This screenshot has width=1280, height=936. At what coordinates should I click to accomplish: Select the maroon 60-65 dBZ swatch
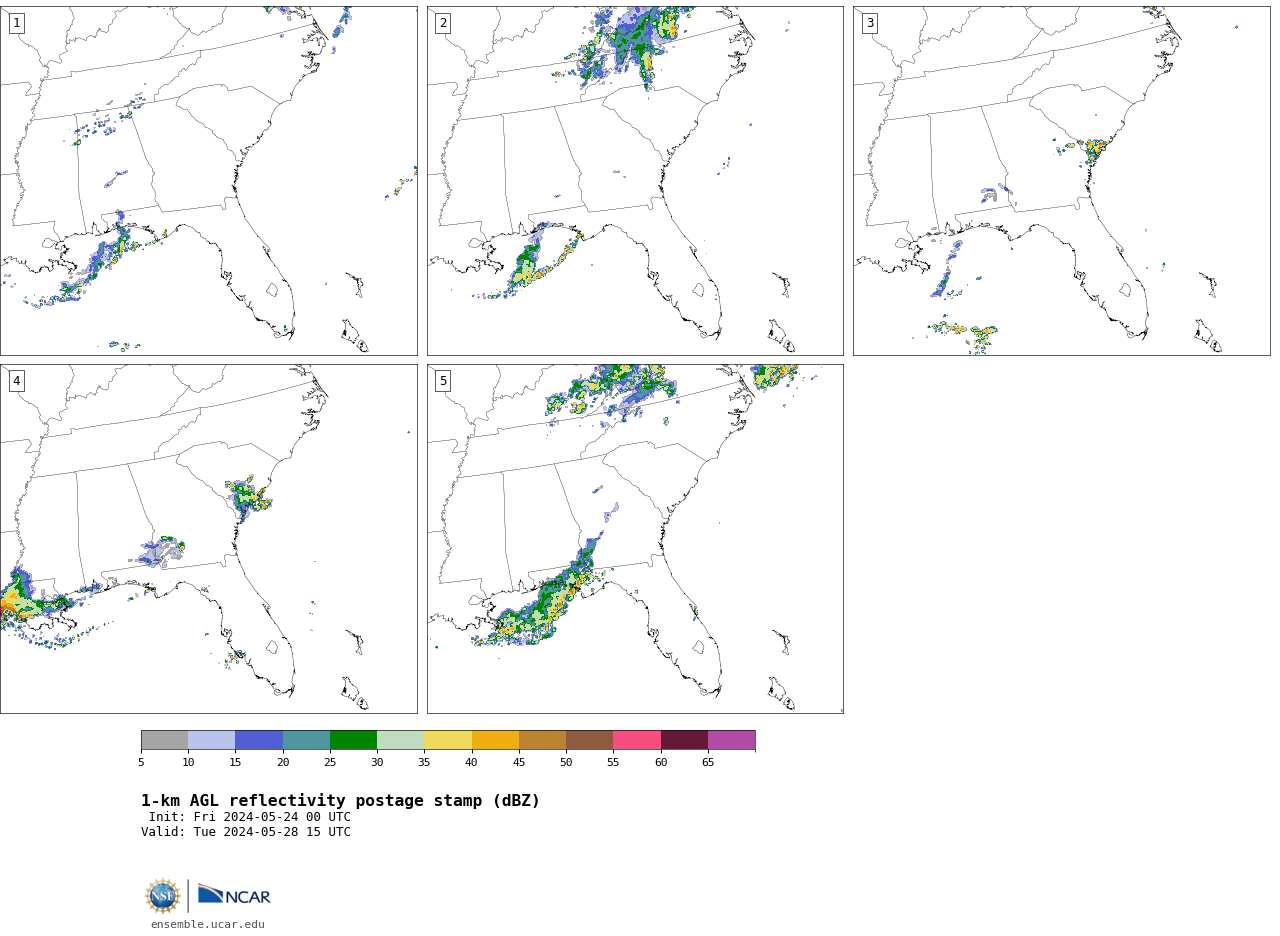[x=684, y=740]
